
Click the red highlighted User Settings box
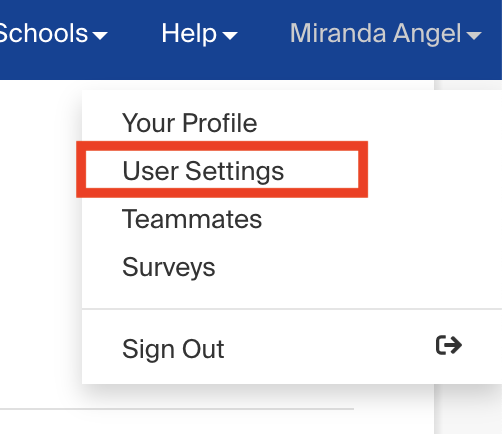coord(222,169)
